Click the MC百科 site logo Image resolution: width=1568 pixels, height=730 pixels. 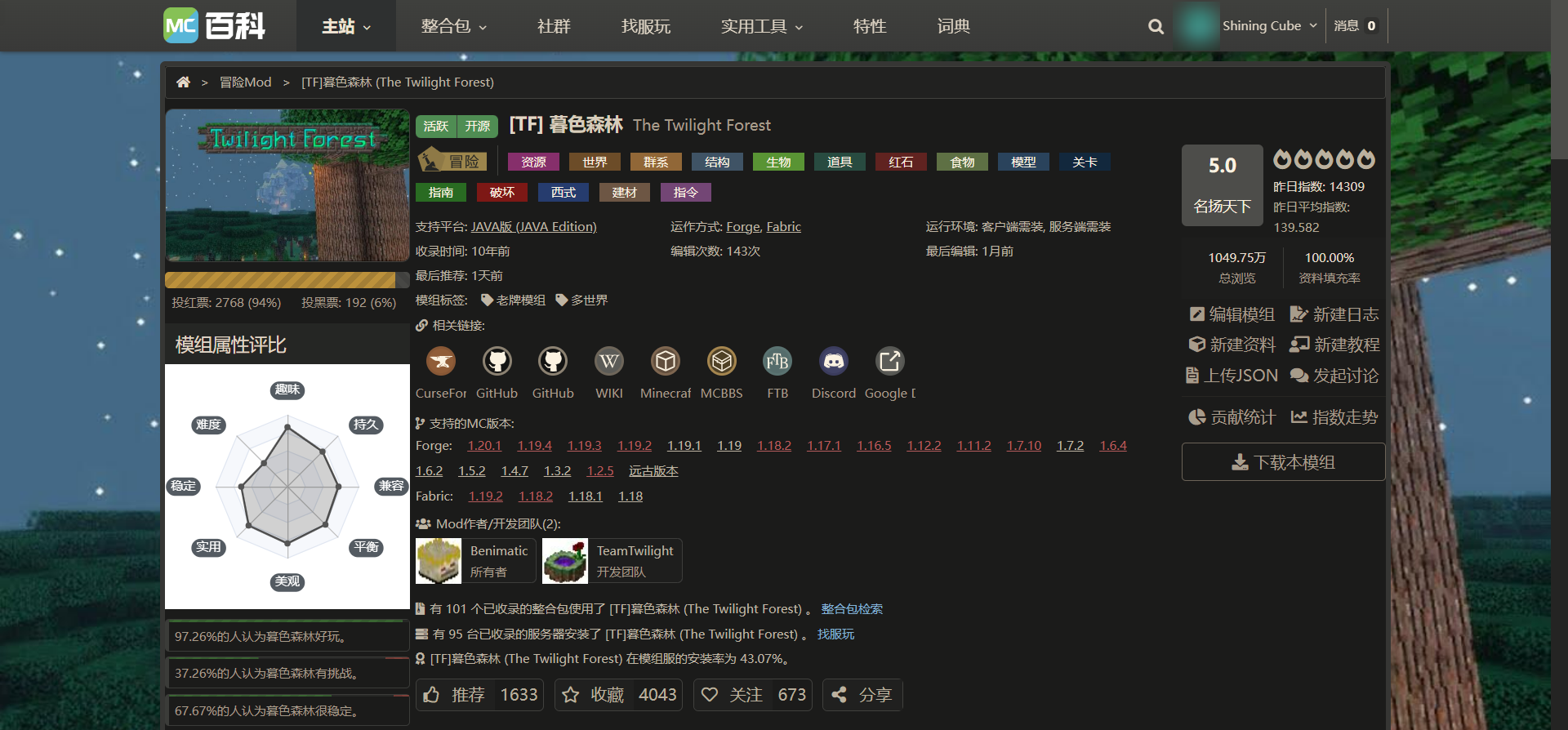[215, 25]
